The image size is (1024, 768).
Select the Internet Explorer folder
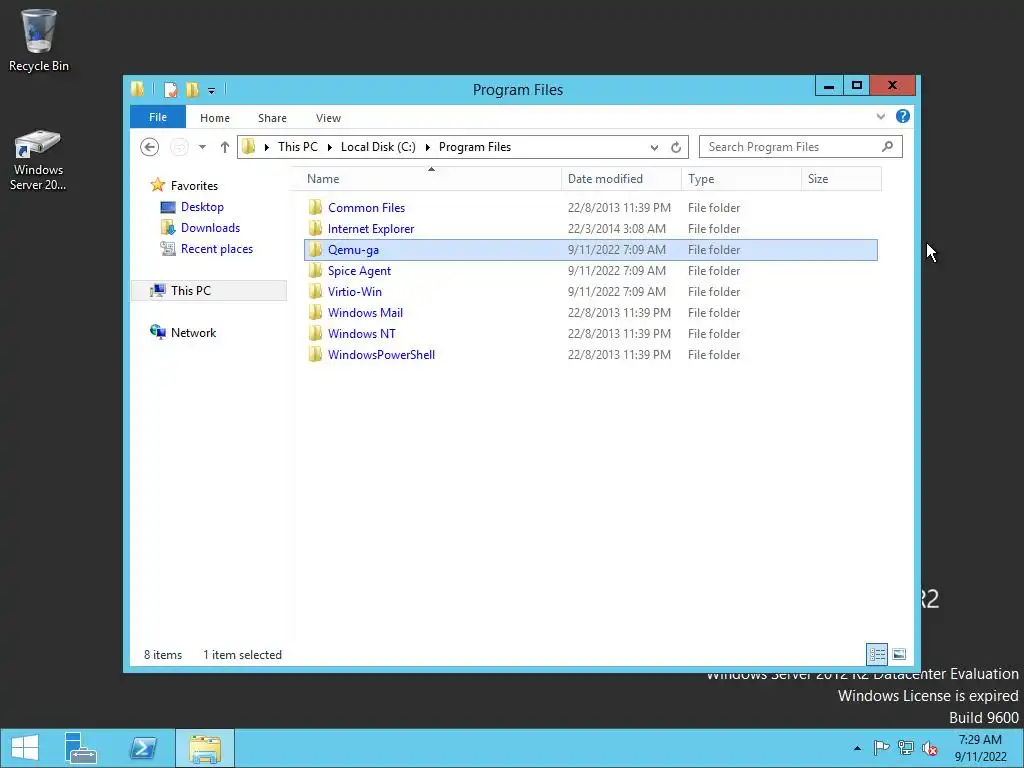tap(371, 229)
